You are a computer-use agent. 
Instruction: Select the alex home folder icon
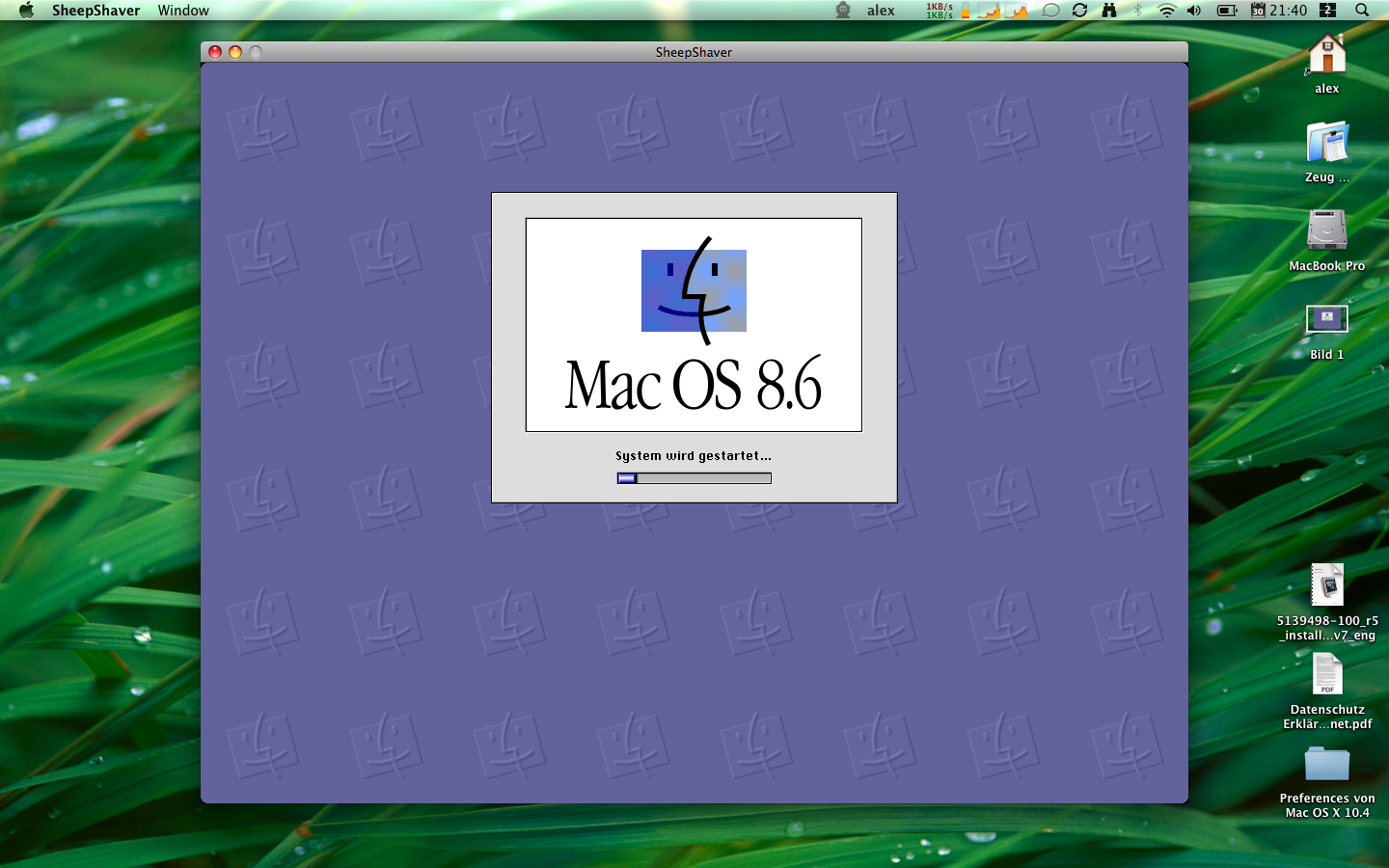click(x=1327, y=55)
